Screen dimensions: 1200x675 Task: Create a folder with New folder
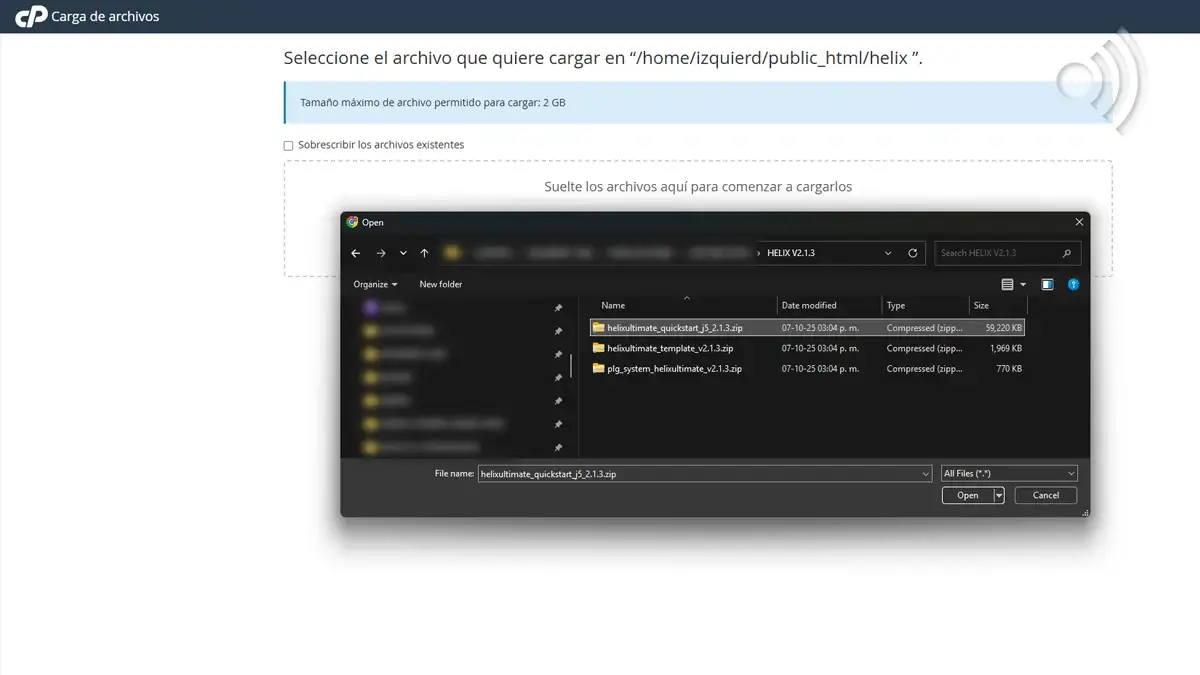[440, 284]
